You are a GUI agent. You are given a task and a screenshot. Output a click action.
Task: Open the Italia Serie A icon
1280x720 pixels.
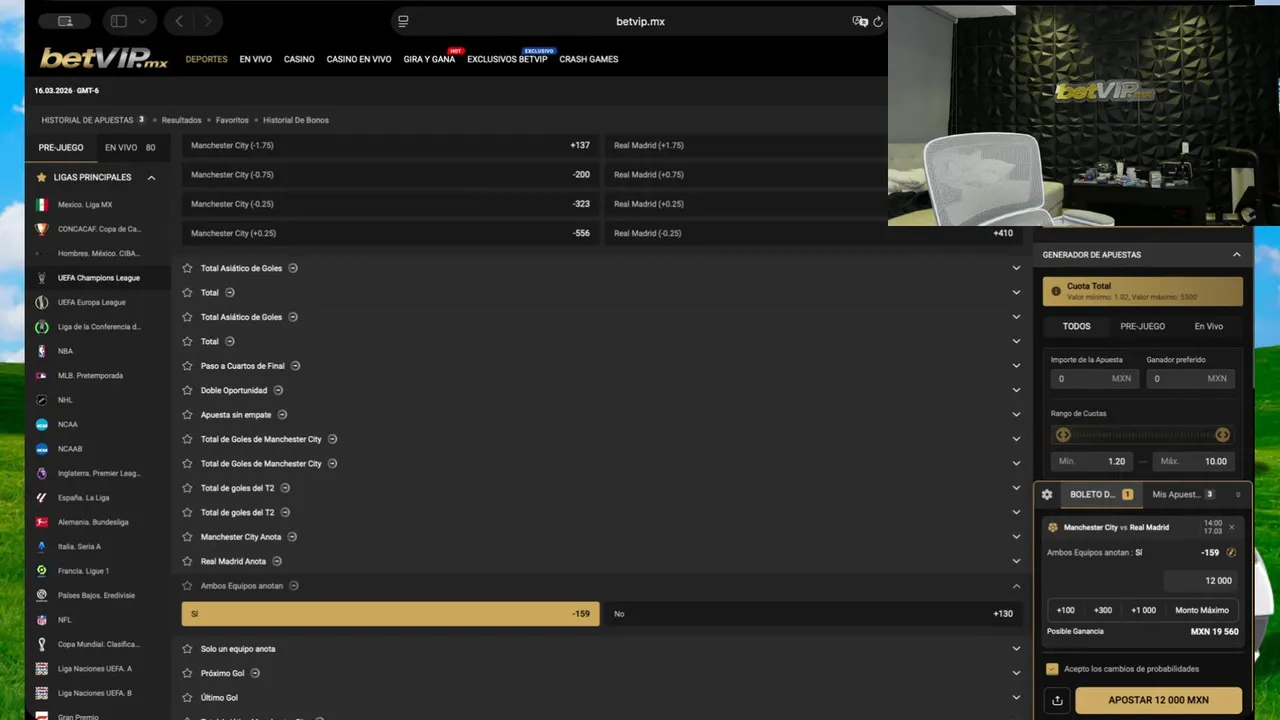coord(41,546)
